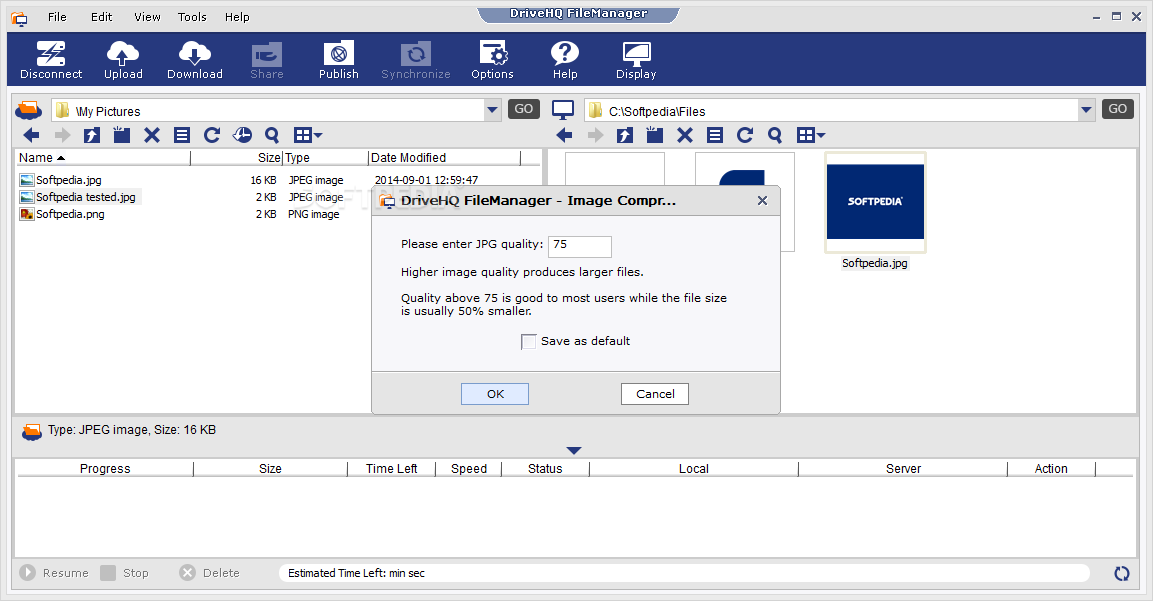This screenshot has width=1153, height=601.
Task: Open the Edit menu
Action: point(101,17)
